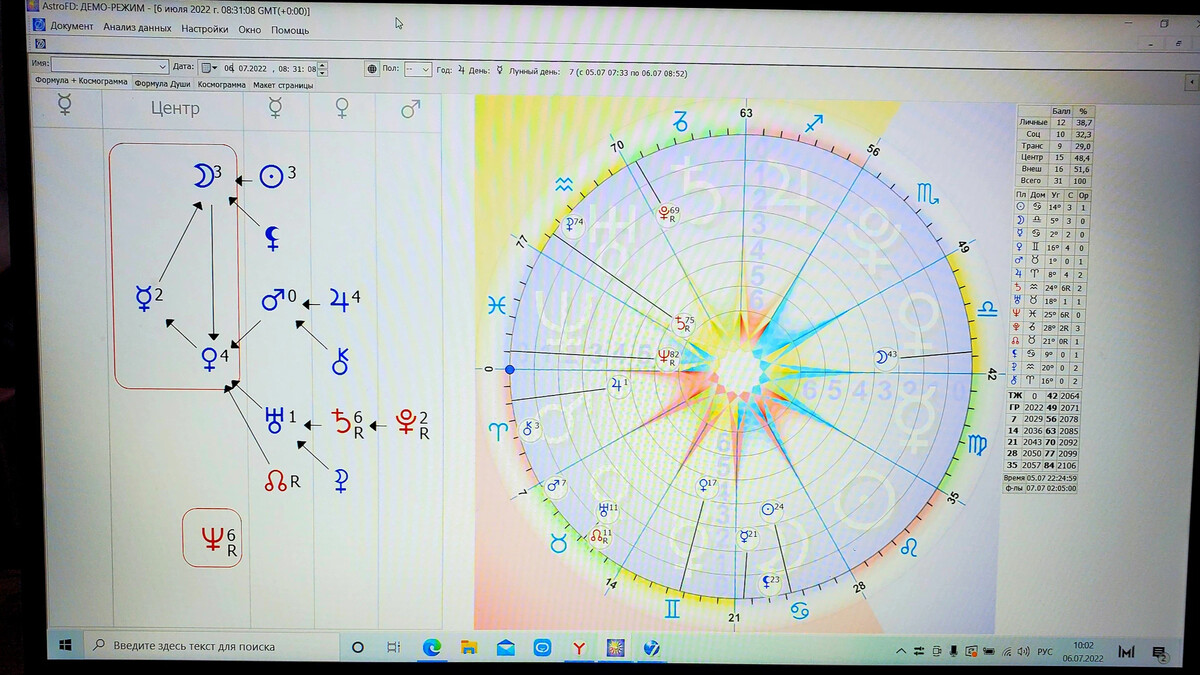Image resolution: width=1200 pixels, height=675 pixels.
Task: Click the Venus symbol inside the center box
Action: pyautogui.click(x=210, y=360)
